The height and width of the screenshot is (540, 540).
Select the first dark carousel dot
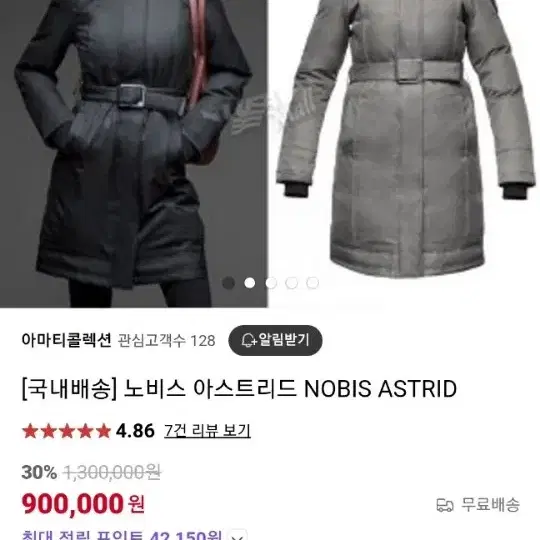coord(228,283)
